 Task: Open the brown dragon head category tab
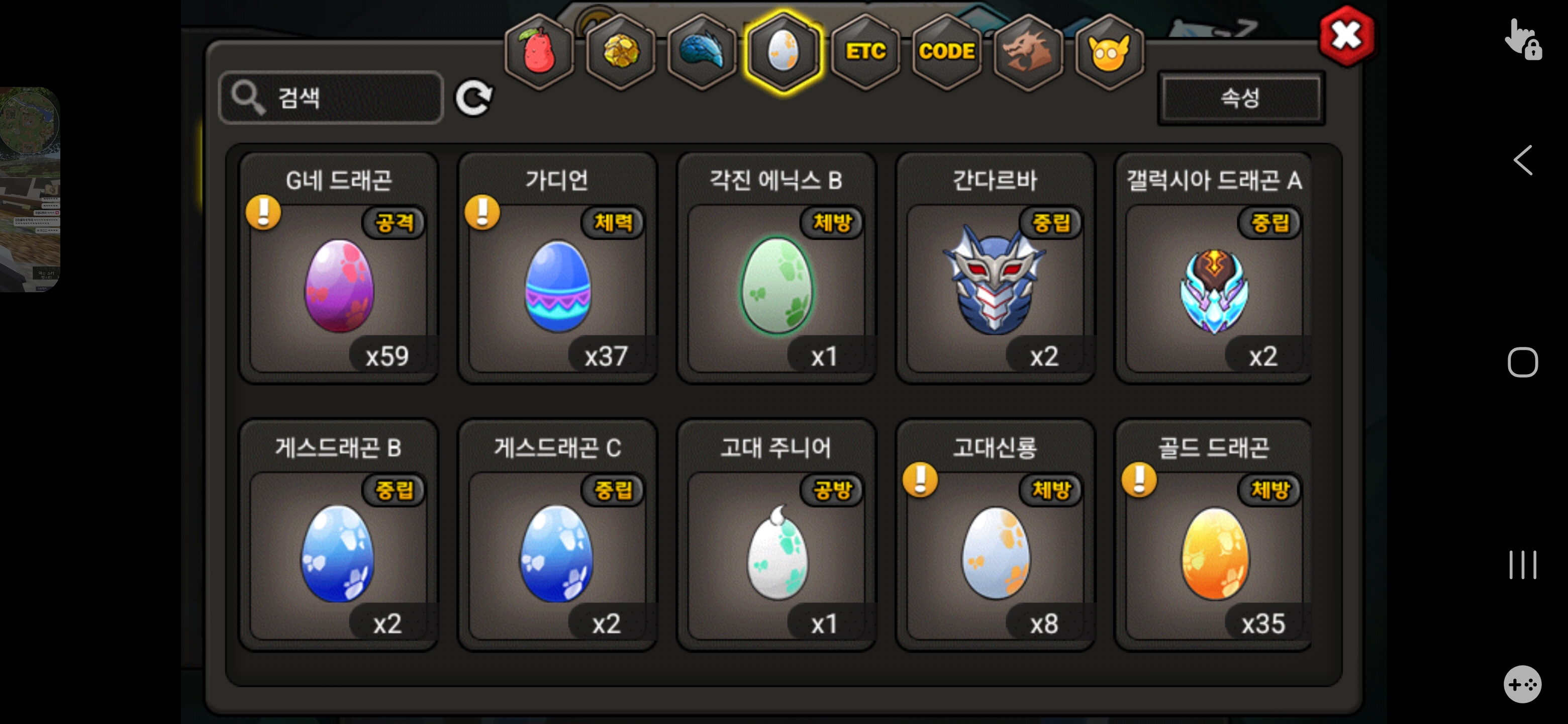(1028, 52)
